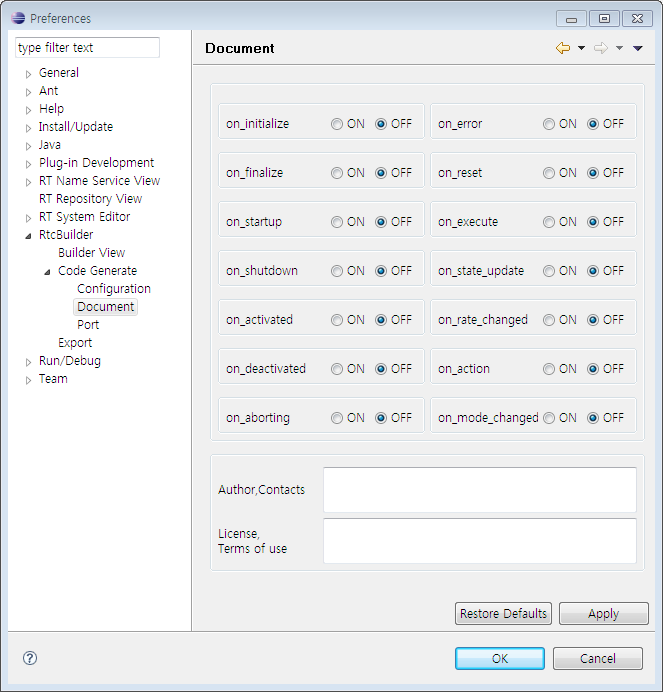Set on_initialize to ON

[x=337, y=124]
